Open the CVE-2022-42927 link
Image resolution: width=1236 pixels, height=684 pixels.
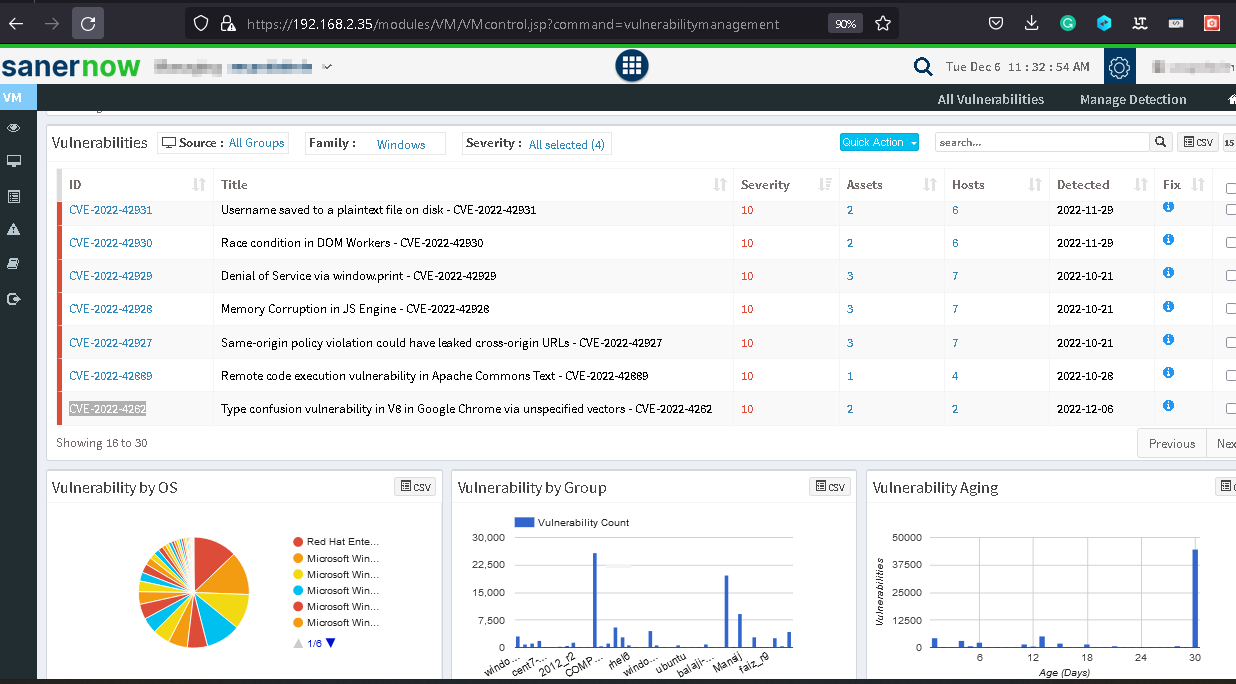point(110,343)
